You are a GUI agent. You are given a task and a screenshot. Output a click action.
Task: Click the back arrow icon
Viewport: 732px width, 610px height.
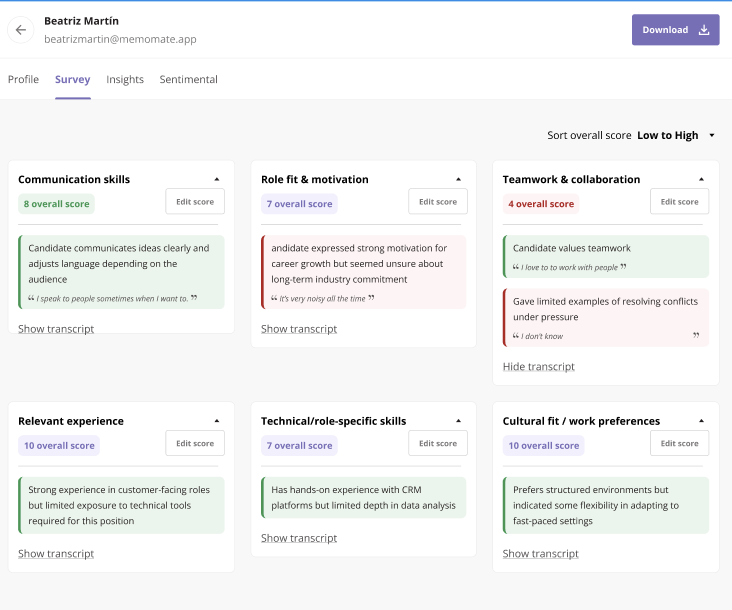[21, 30]
